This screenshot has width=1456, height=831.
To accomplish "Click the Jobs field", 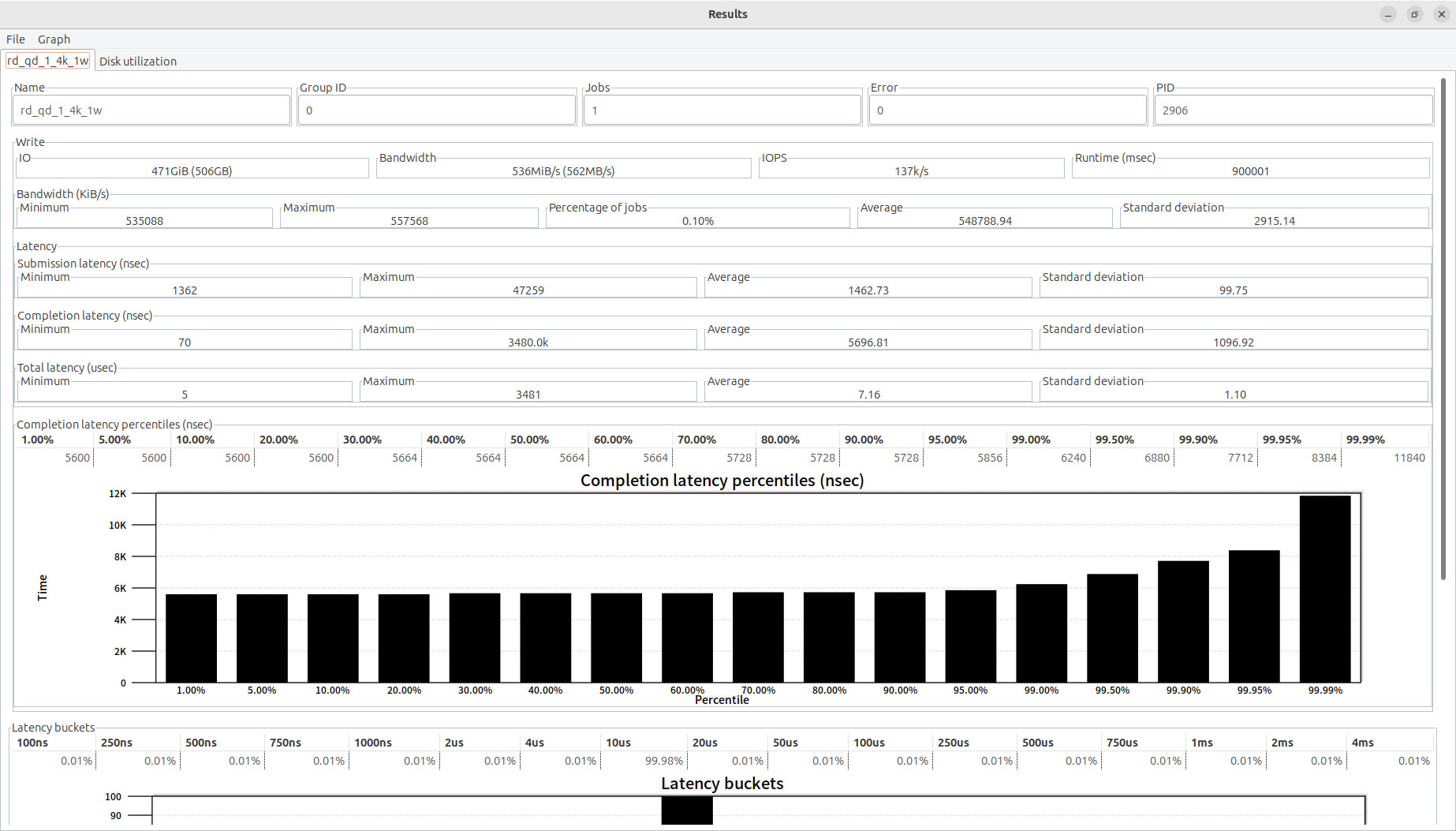I will click(722, 110).
